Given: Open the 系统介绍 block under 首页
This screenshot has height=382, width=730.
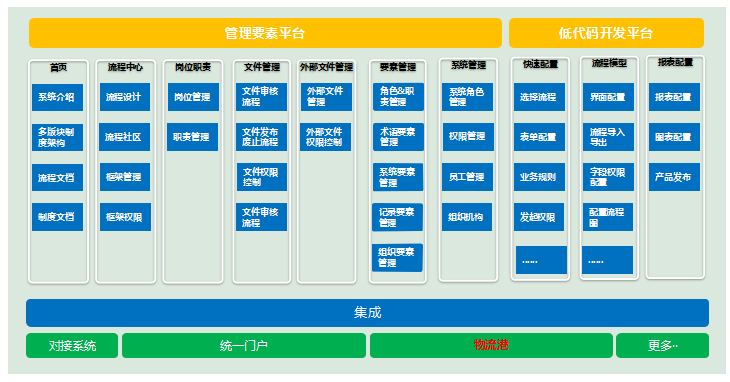Looking at the screenshot, I should (57, 97).
